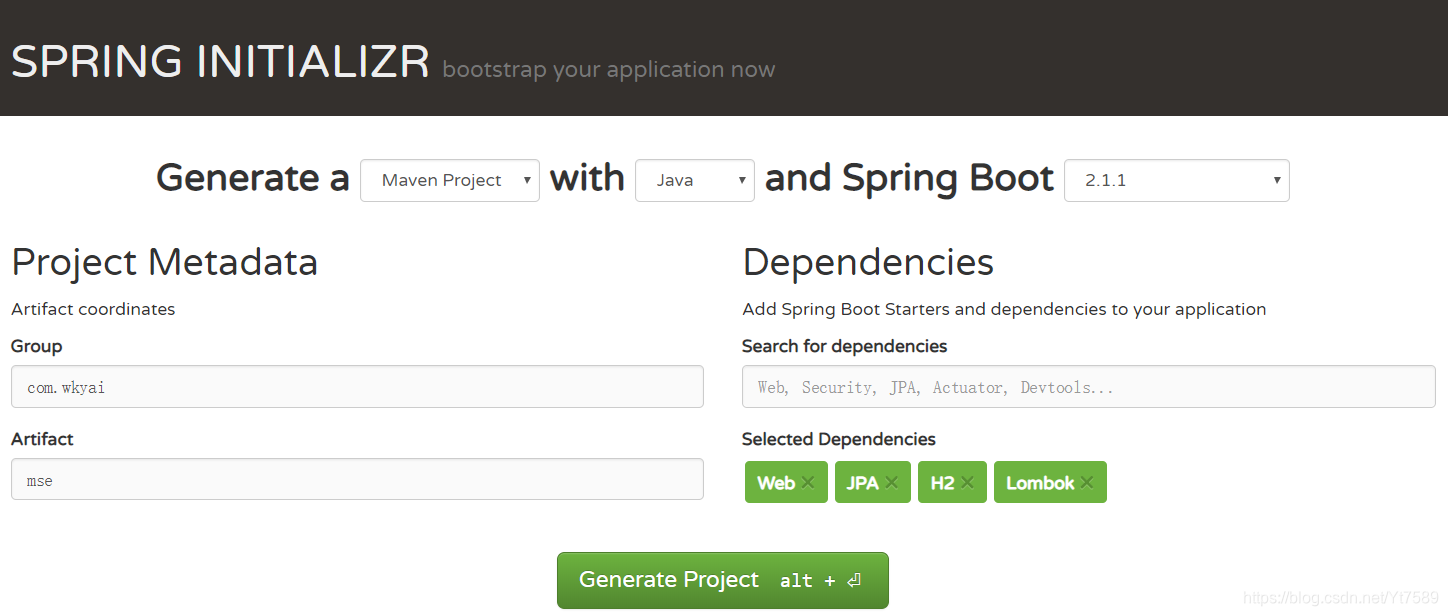Click the Dependencies heading
The height and width of the screenshot is (616, 1448).
click(x=868, y=262)
